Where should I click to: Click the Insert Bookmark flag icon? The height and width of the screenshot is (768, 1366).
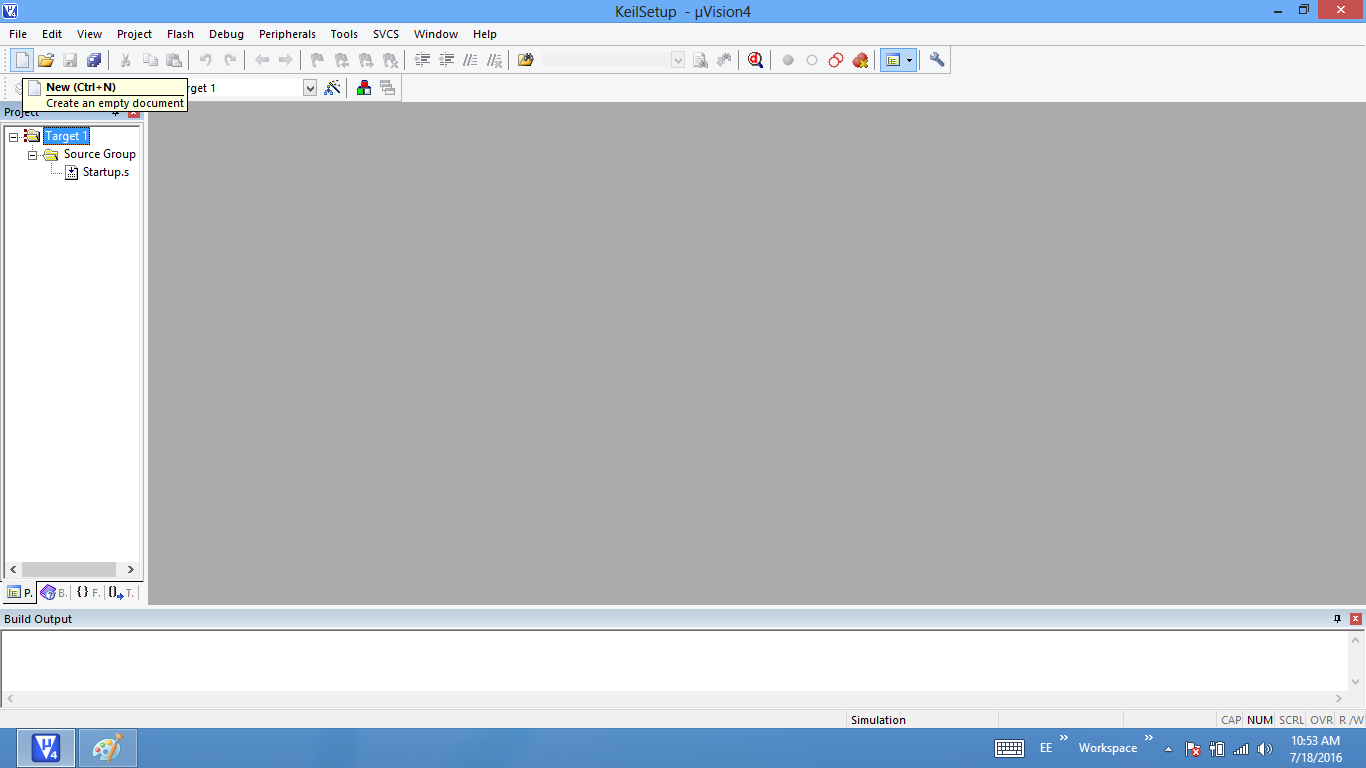point(318,60)
